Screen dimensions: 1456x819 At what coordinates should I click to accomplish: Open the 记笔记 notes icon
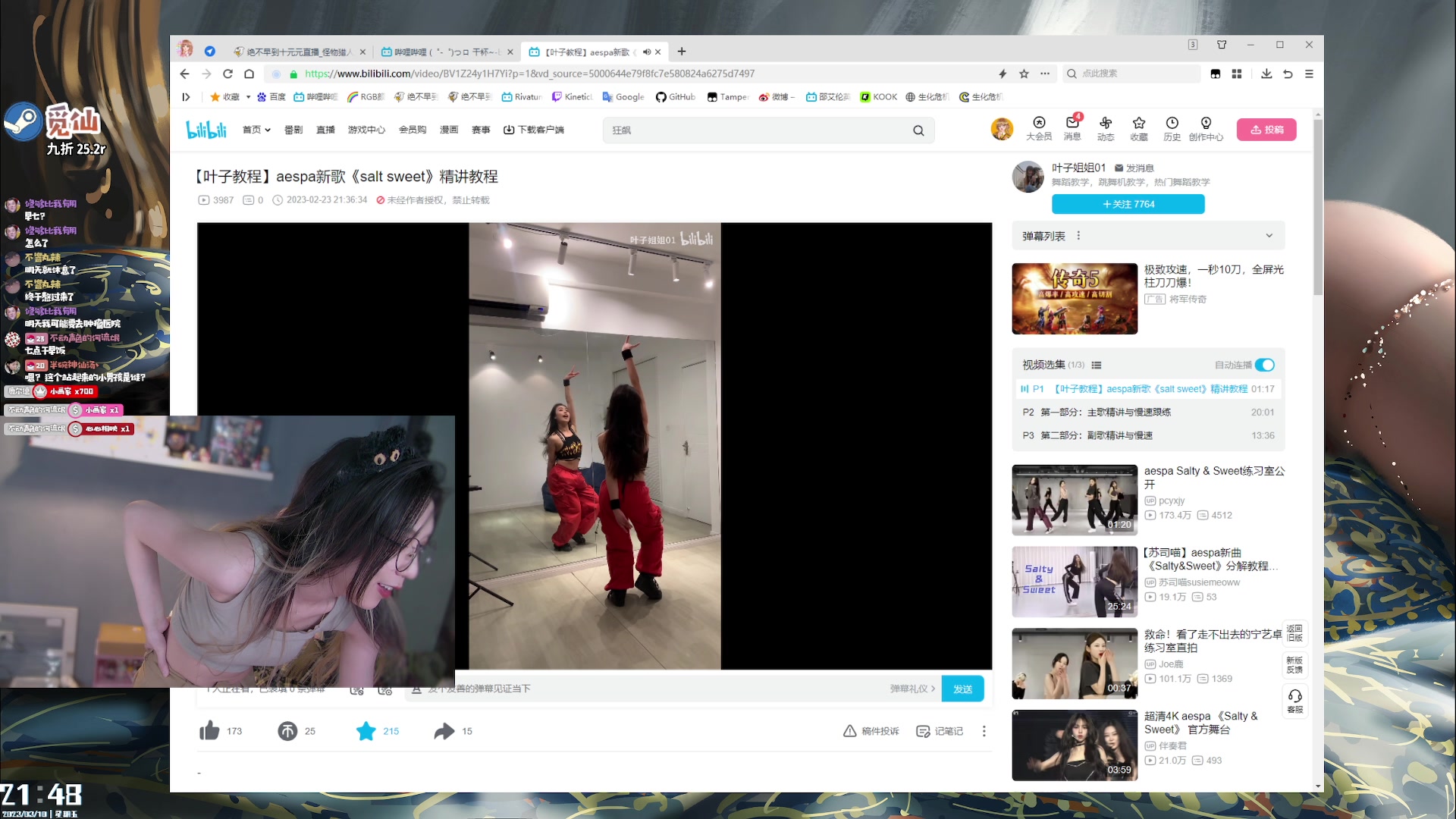(x=940, y=731)
